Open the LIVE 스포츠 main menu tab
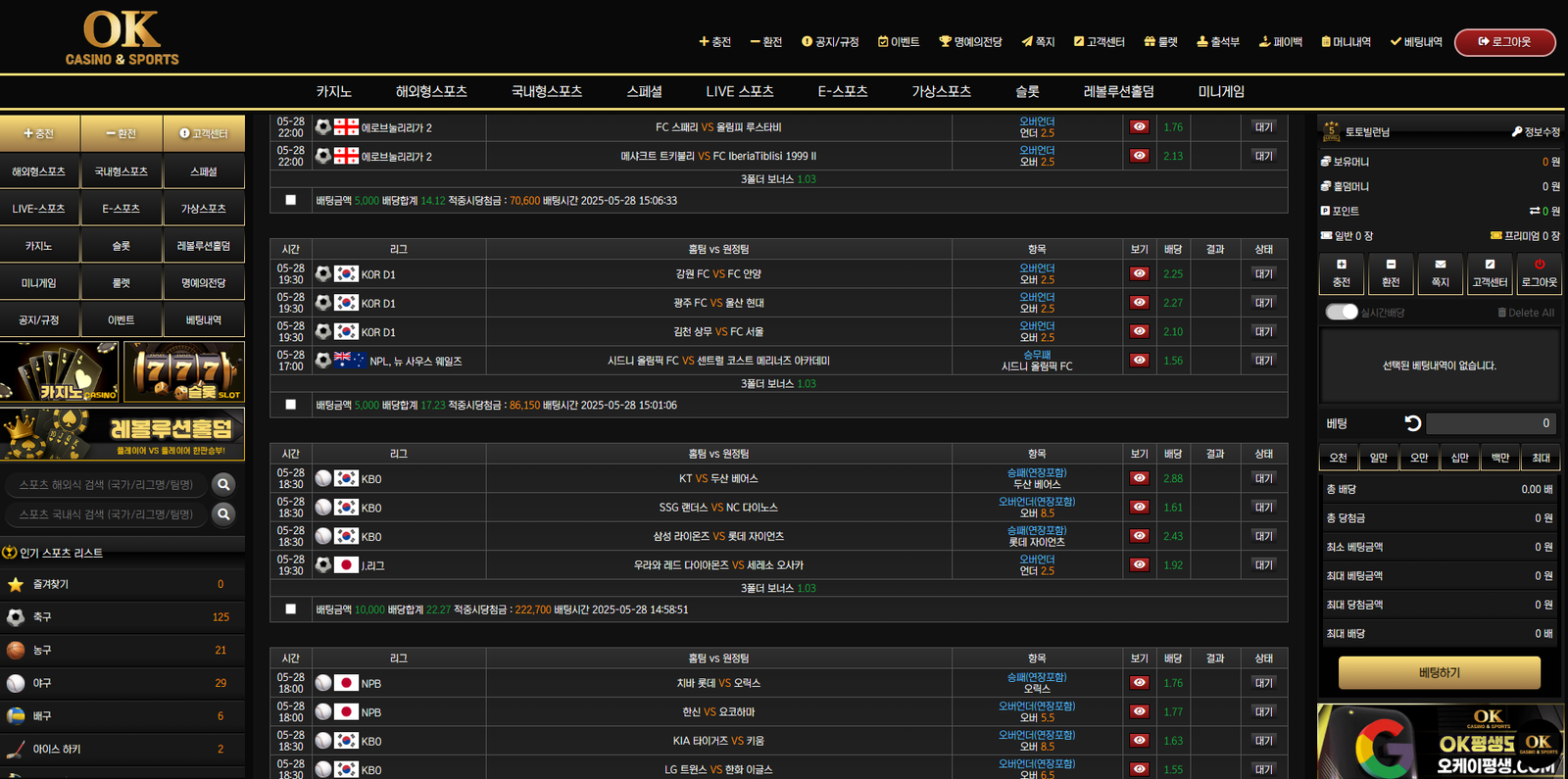Screen dimensions: 1568x779 tap(739, 91)
